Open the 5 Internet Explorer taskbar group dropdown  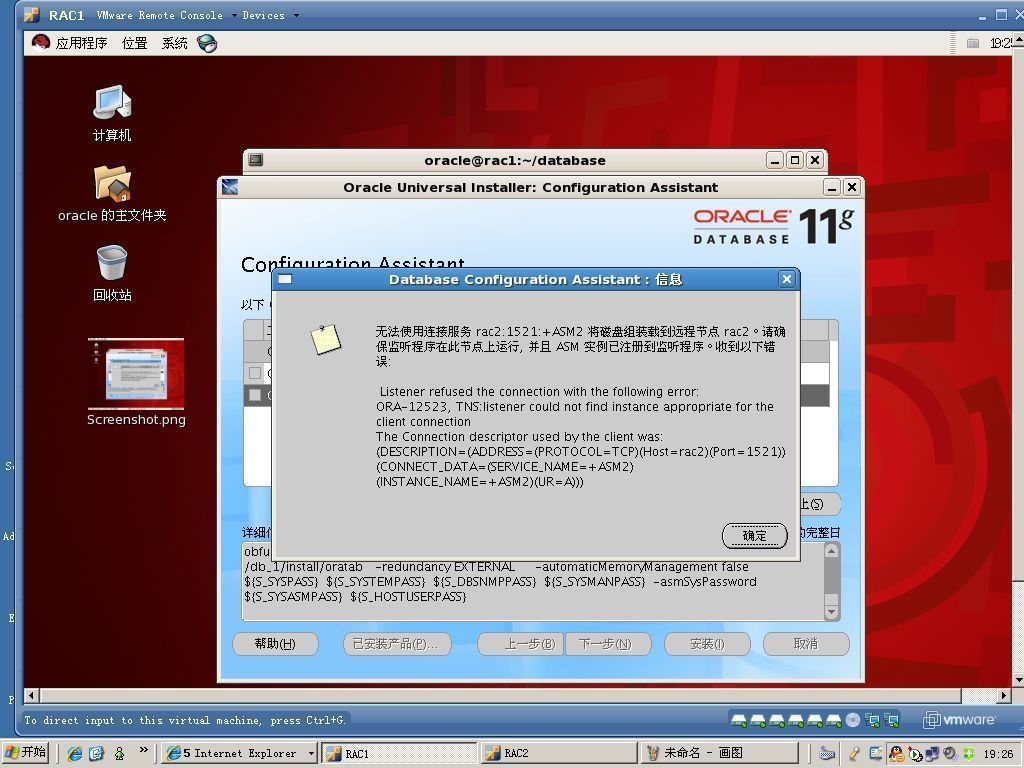pyautogui.click(x=312, y=754)
